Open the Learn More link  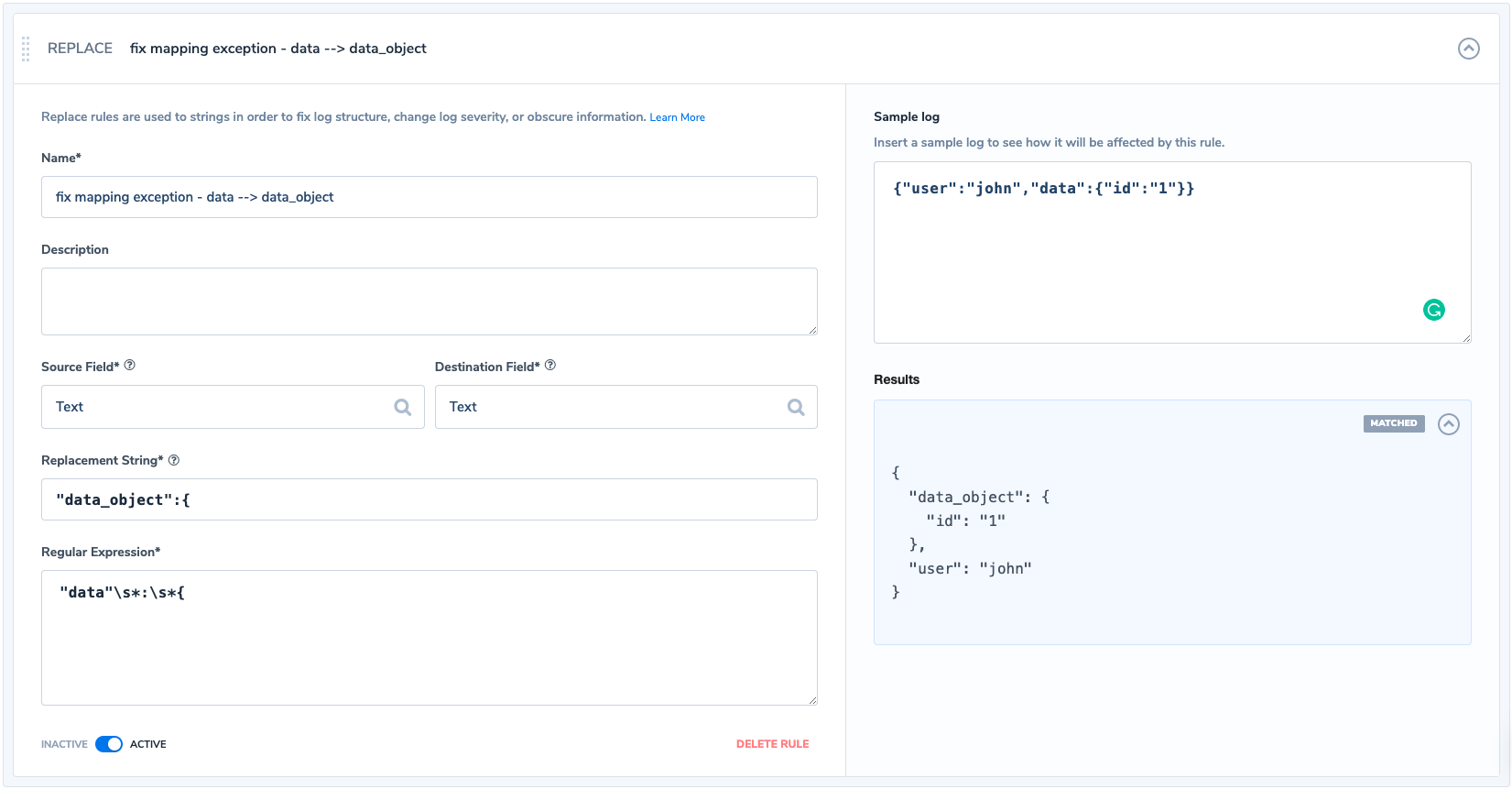pos(677,117)
